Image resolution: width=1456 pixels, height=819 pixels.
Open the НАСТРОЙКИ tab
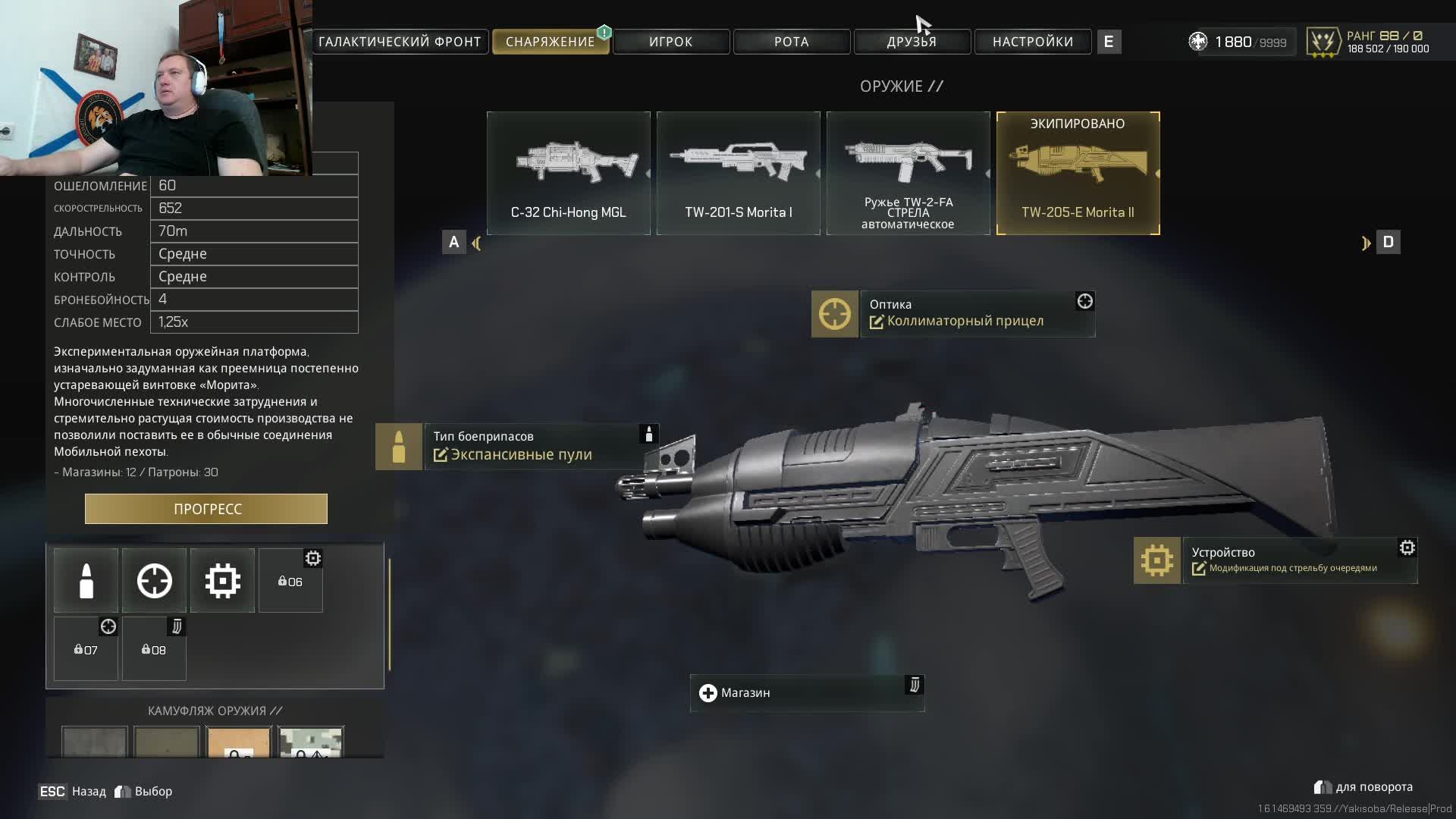tap(1033, 42)
